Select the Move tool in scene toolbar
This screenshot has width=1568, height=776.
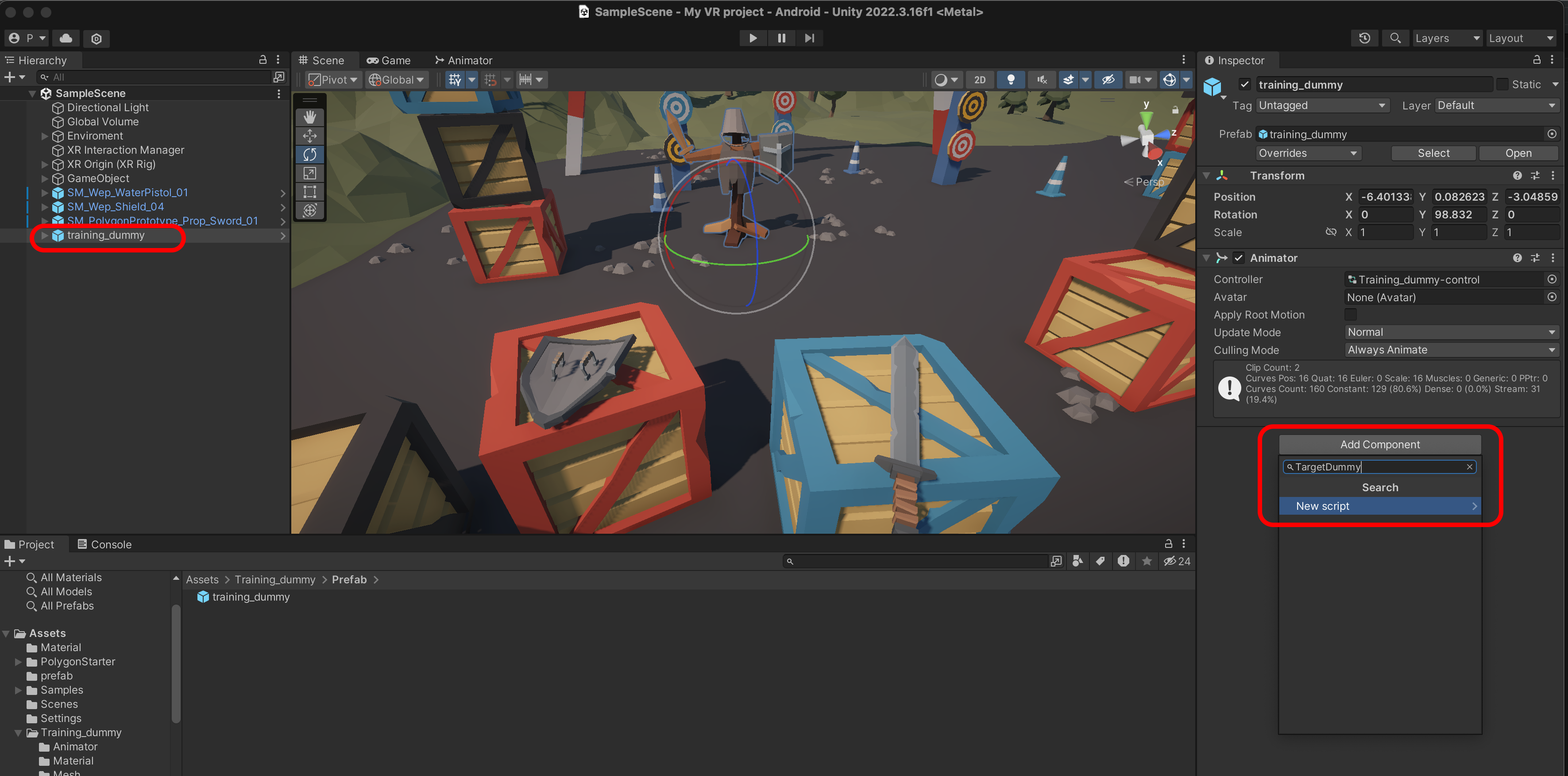coord(309,136)
